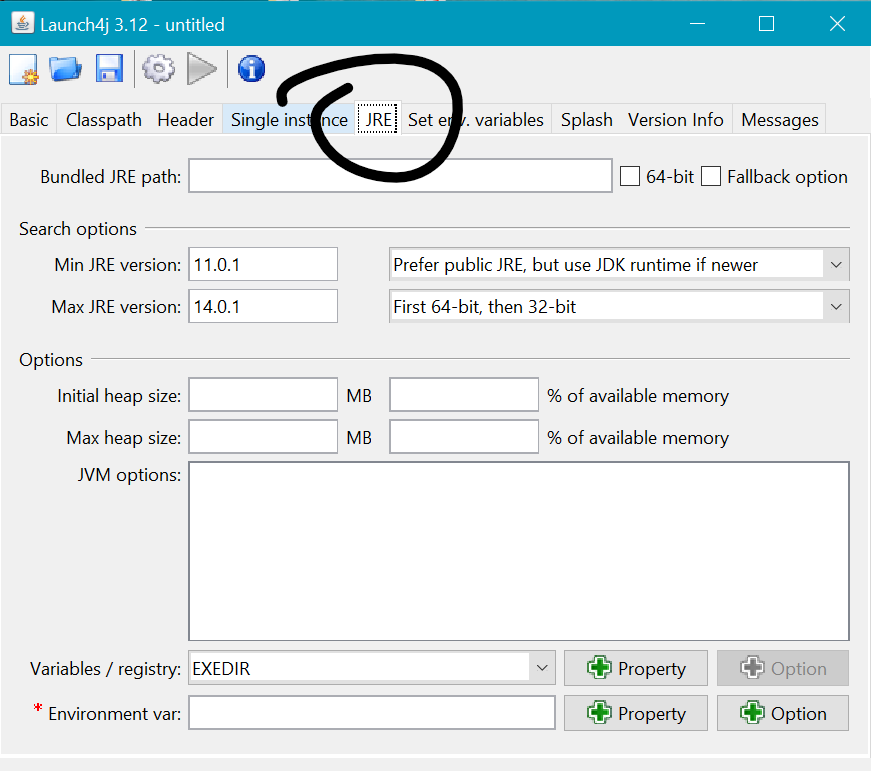
Task: Open the First 64-bit, then 32-bit dropdown
Action: click(619, 307)
